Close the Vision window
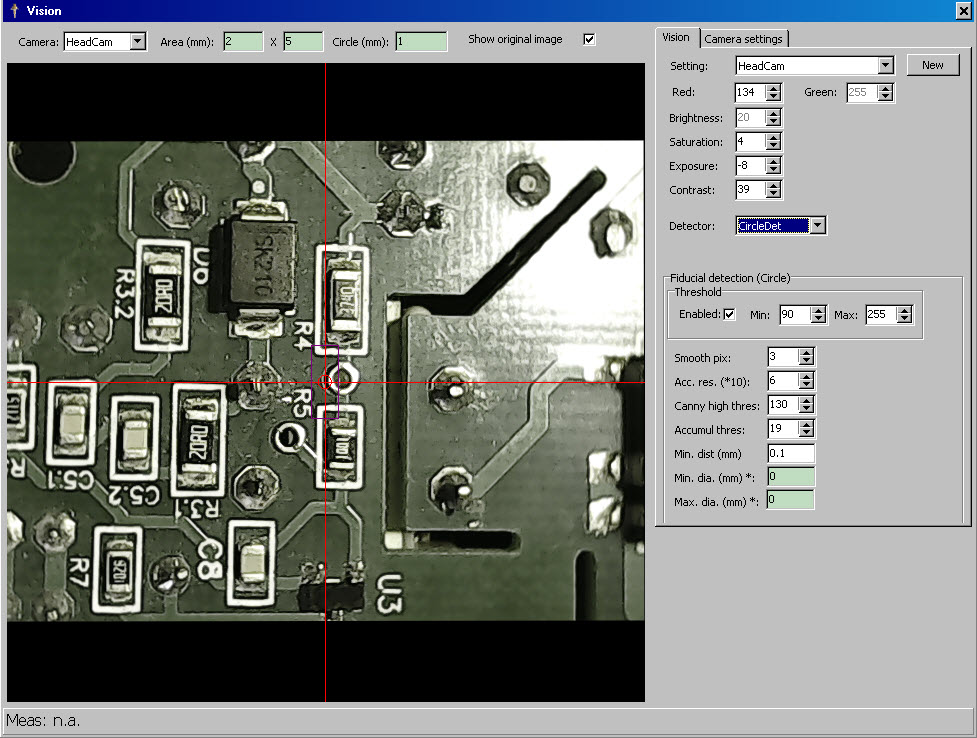This screenshot has height=738, width=977. 963,11
